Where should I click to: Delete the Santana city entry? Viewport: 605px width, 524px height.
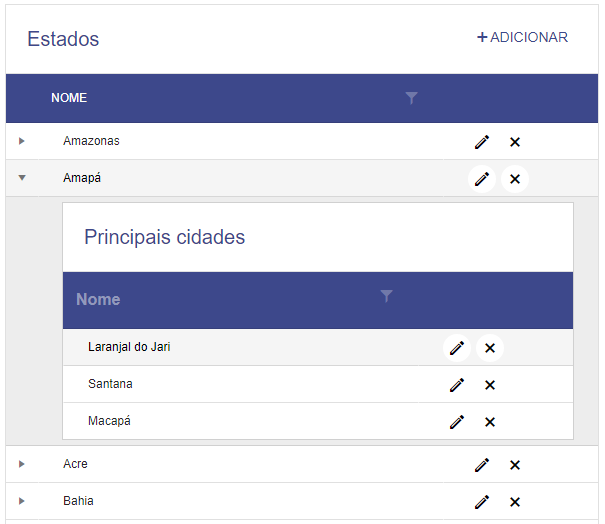coord(490,385)
